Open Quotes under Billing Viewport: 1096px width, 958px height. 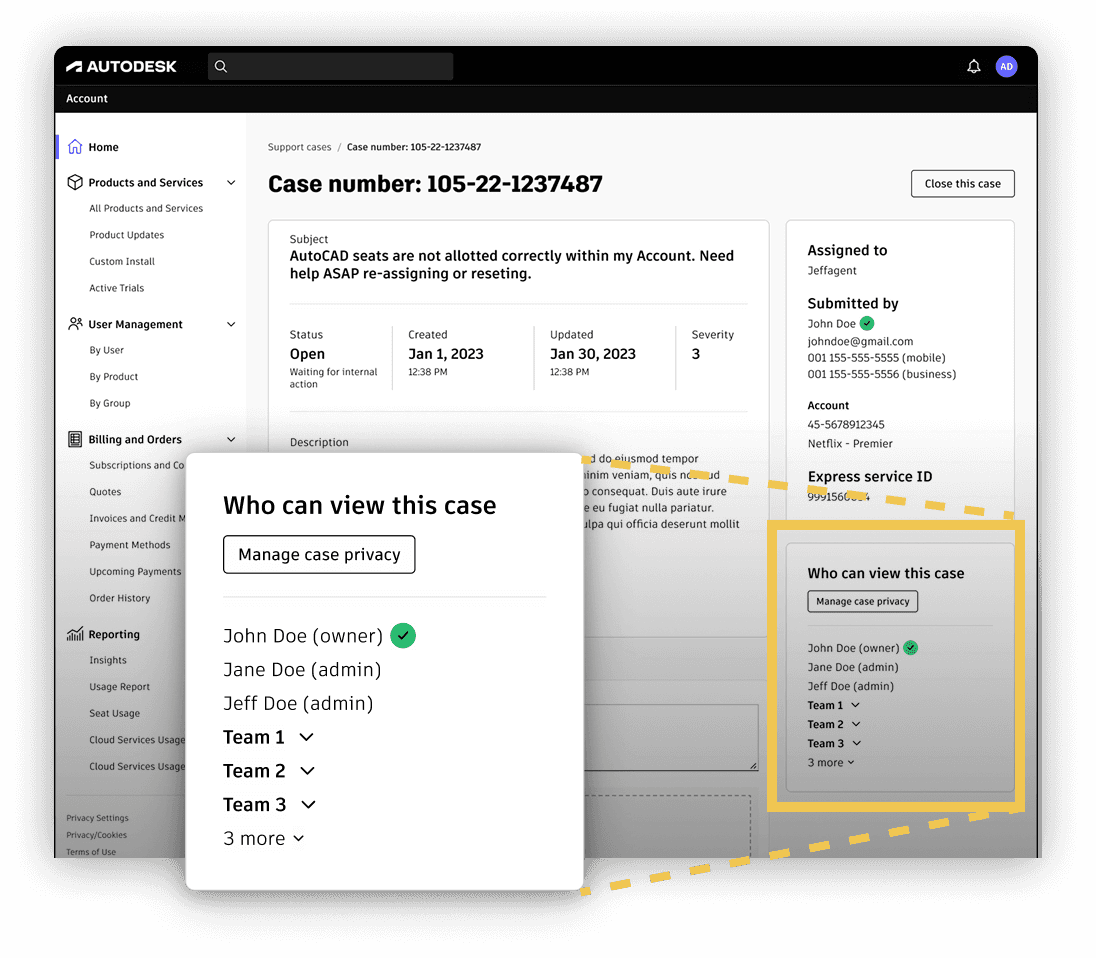tap(105, 492)
